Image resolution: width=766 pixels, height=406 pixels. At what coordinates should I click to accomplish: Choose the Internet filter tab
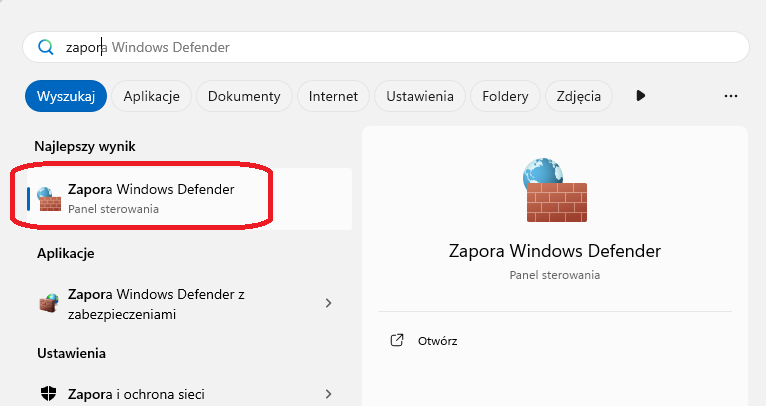[x=333, y=96]
